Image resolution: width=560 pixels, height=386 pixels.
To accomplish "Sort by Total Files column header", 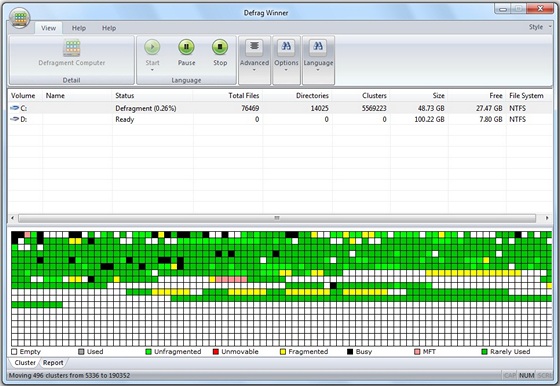I will (x=244, y=96).
